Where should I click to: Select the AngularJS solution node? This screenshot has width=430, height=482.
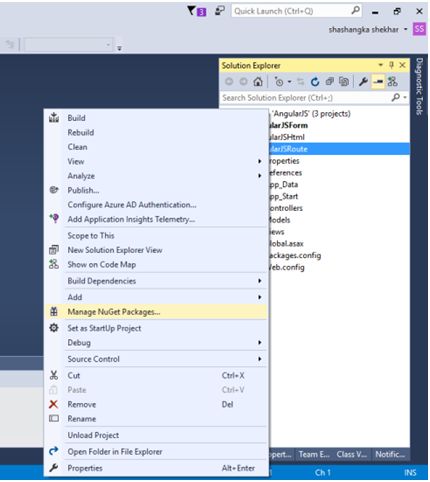[312, 114]
